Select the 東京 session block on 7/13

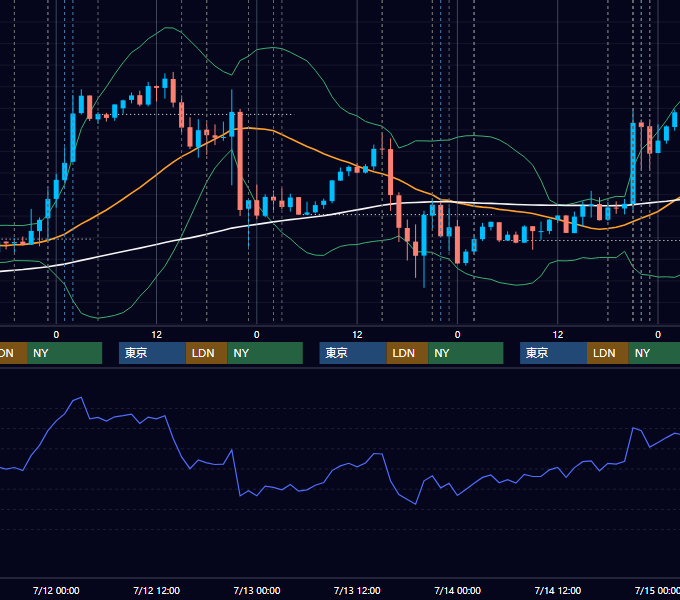point(353,353)
